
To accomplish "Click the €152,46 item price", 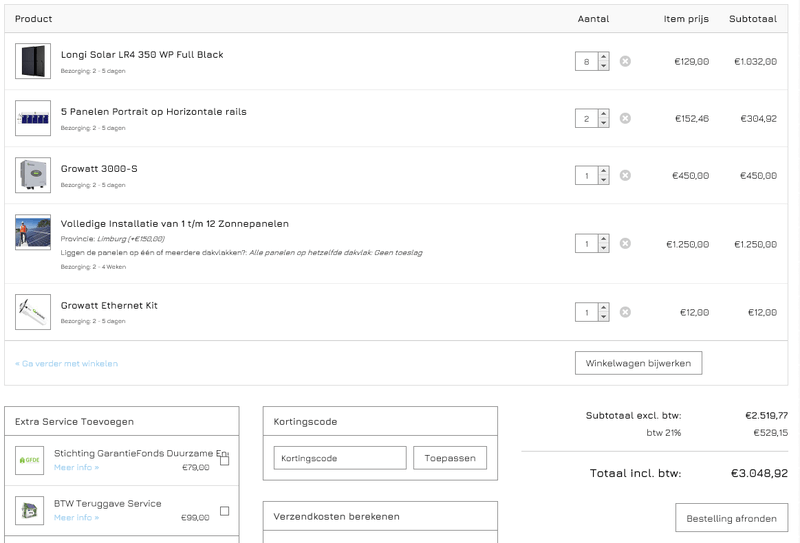I will pos(692,119).
